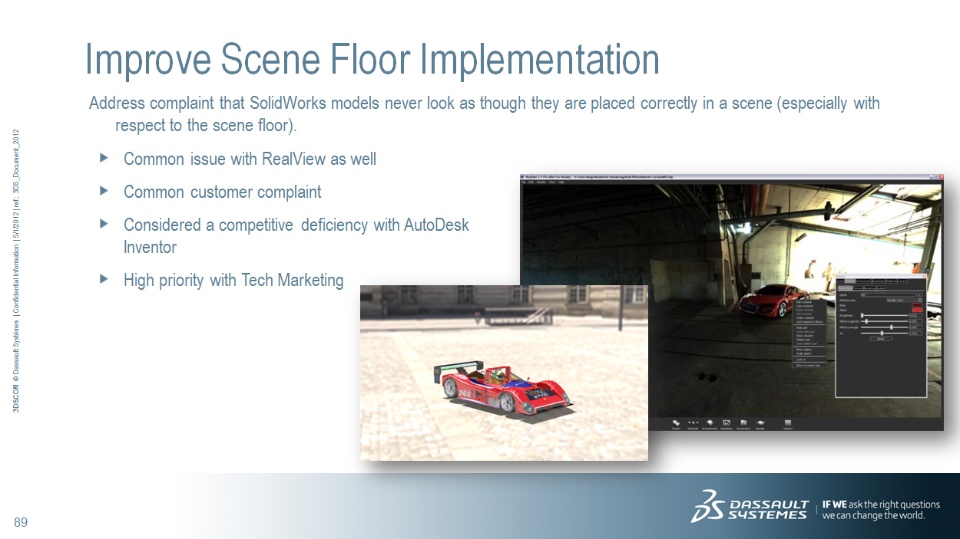Open the Material type dropdown in the material panel
This screenshot has width=960, height=539.
[905, 300]
